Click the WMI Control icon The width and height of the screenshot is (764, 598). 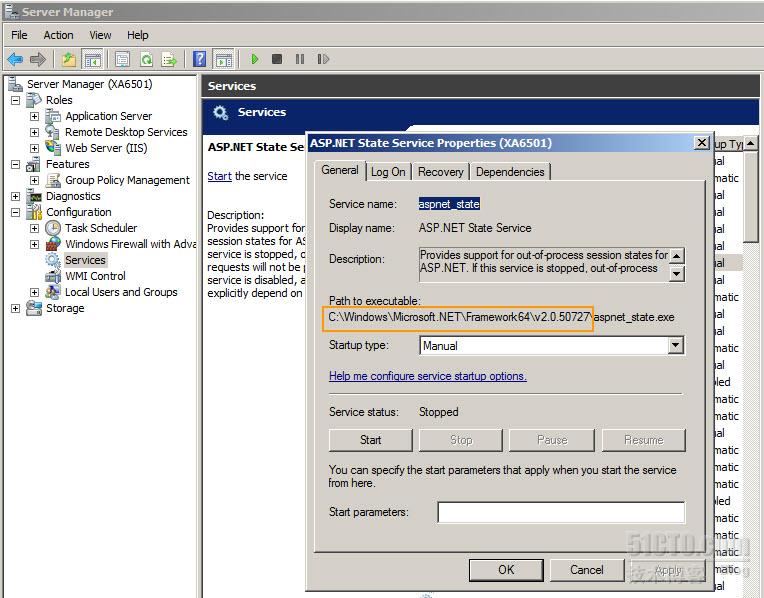pos(53,276)
